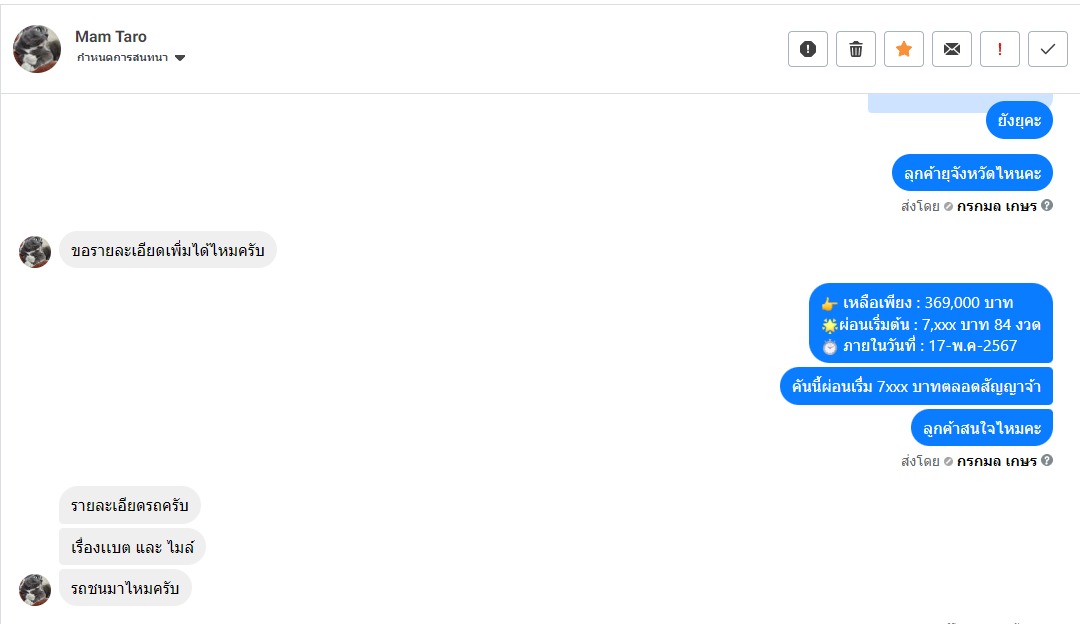The width and height of the screenshot is (1080, 624).
Task: Select the ยังยุคะ message bubble
Action: (1019, 121)
